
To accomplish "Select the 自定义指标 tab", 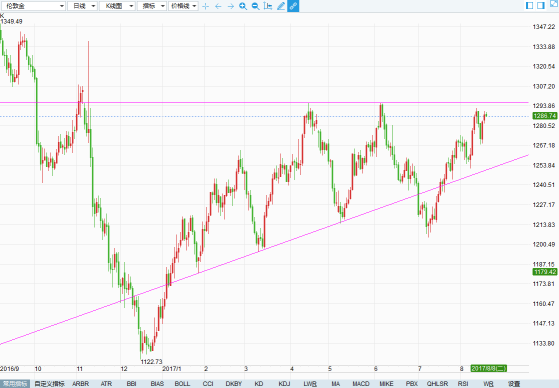I will tap(50, 384).
